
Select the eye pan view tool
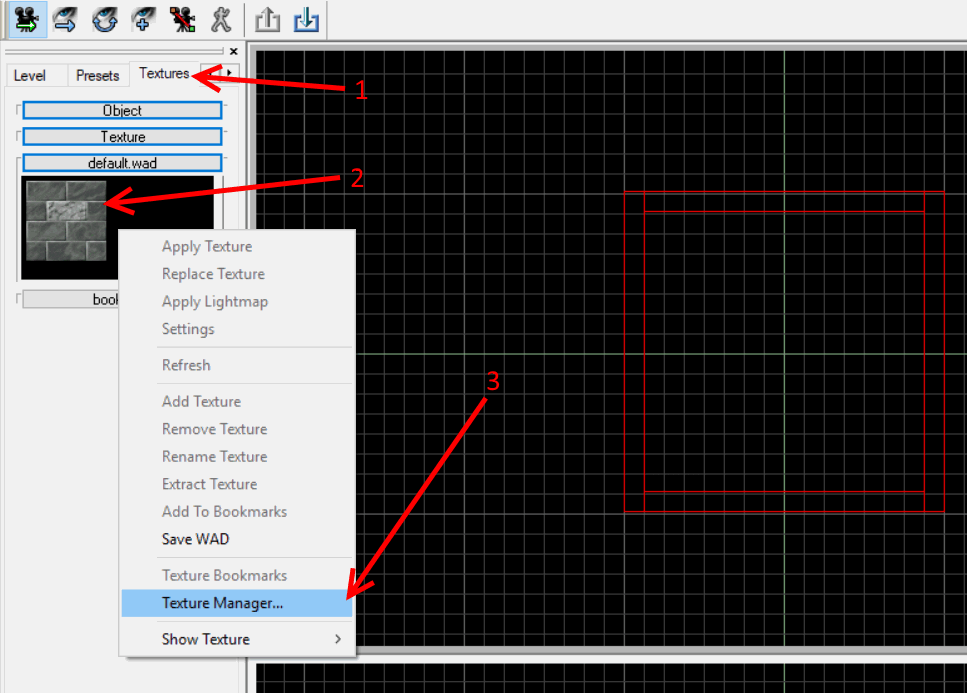pyautogui.click(x=65, y=20)
